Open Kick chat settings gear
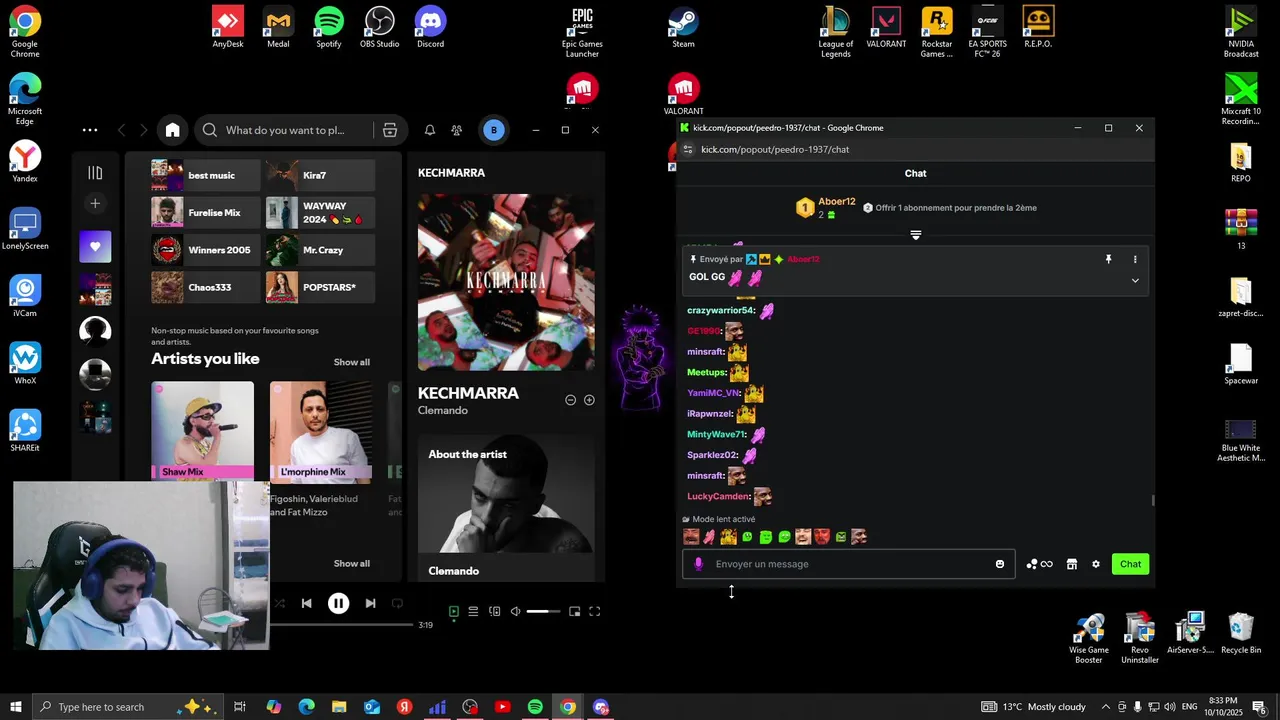1280x720 pixels. [1095, 564]
